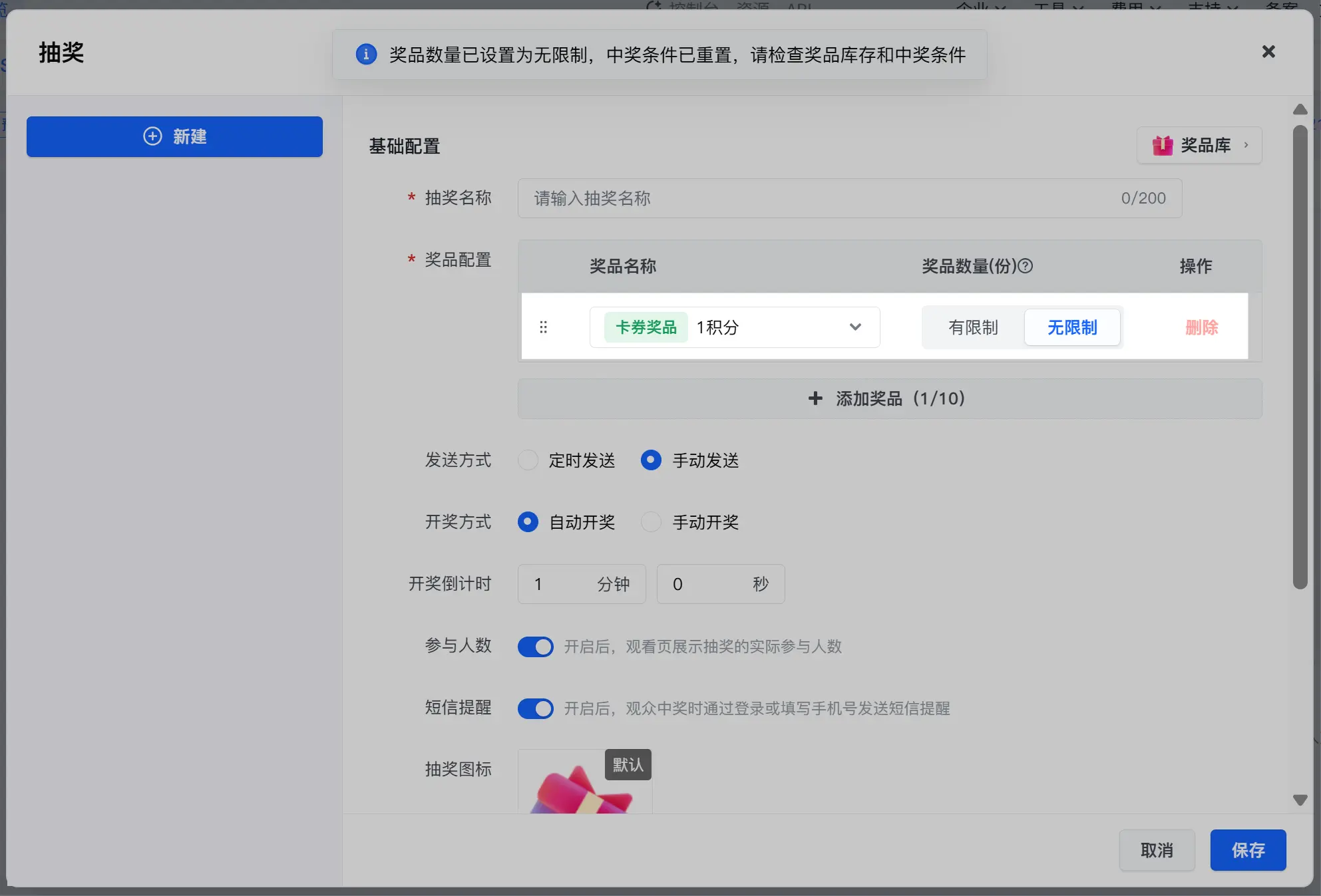
Task: Click the 秒 countdown input field
Action: click(721, 584)
